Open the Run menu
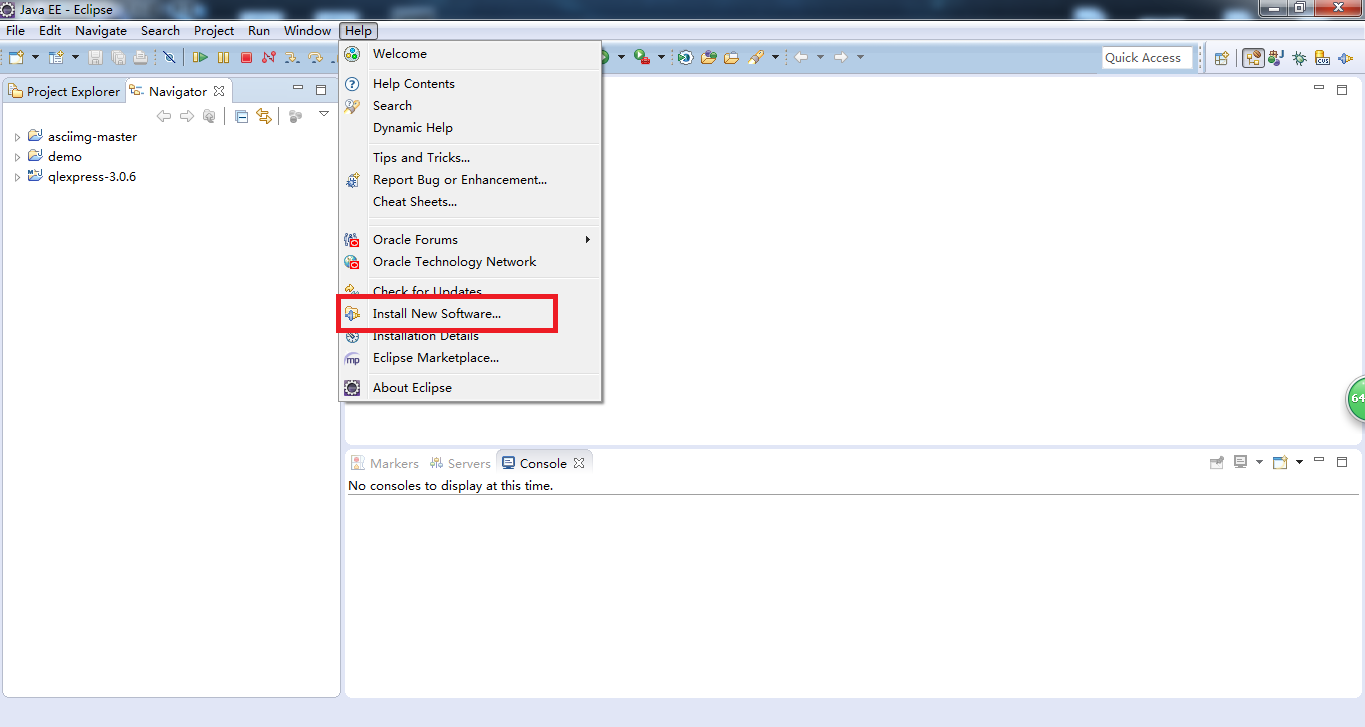Viewport: 1365px width, 727px height. tap(259, 31)
